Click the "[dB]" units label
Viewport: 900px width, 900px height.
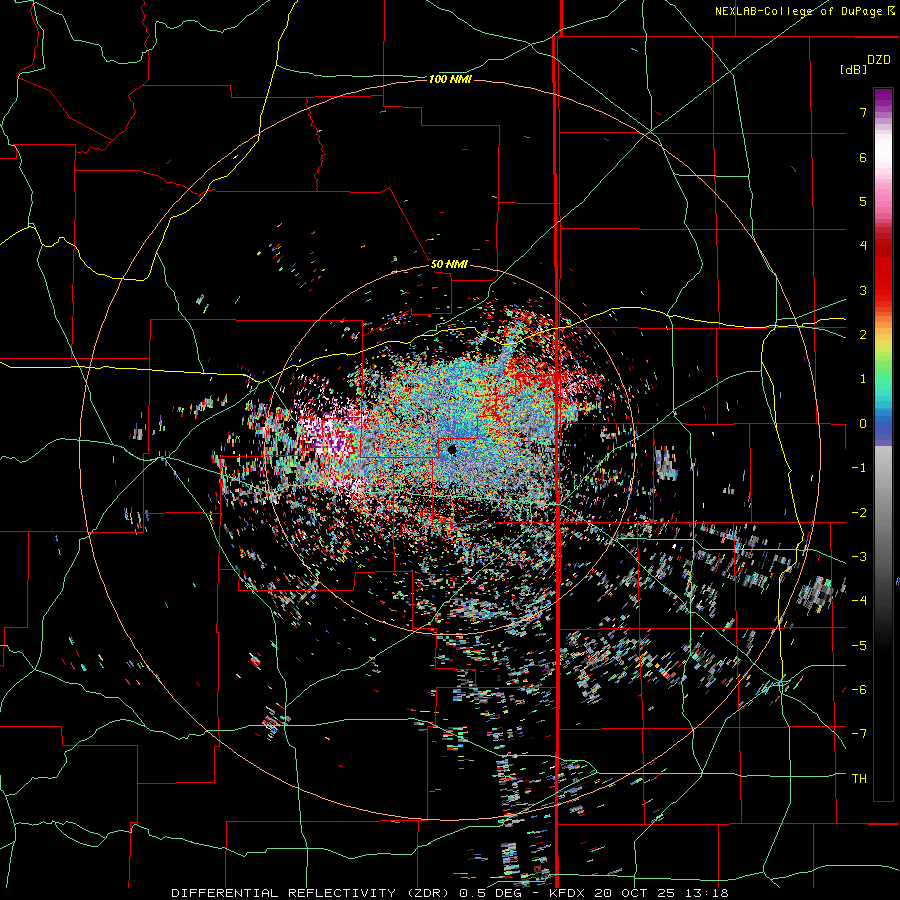pos(853,69)
